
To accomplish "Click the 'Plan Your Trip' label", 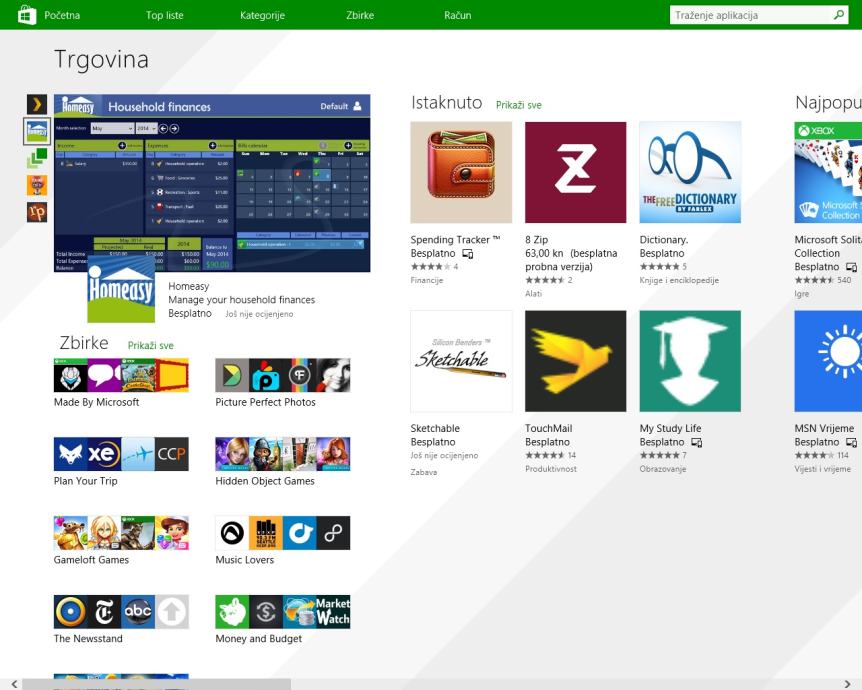I will (x=85, y=481).
